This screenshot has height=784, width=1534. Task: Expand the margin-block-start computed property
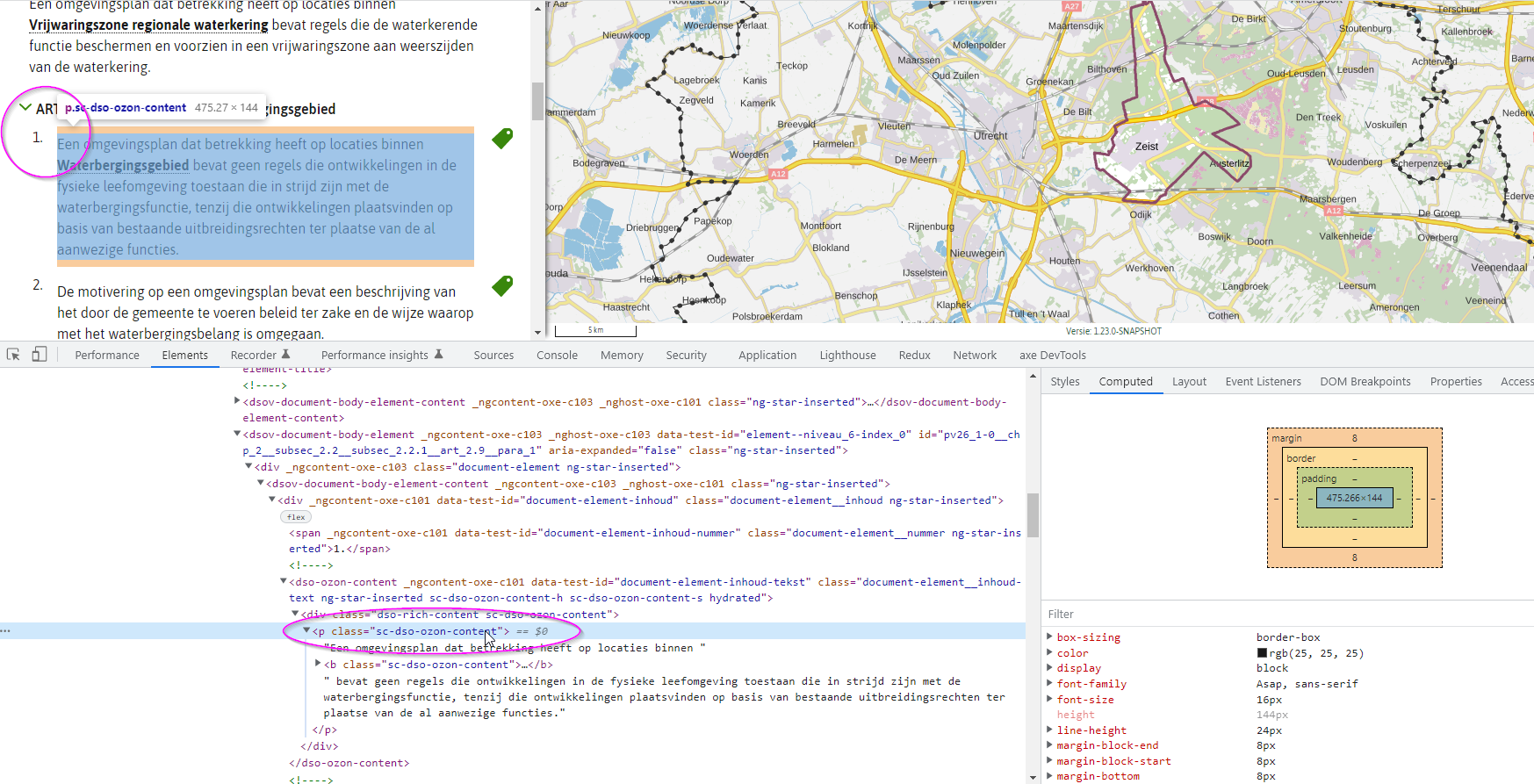tap(1049, 760)
